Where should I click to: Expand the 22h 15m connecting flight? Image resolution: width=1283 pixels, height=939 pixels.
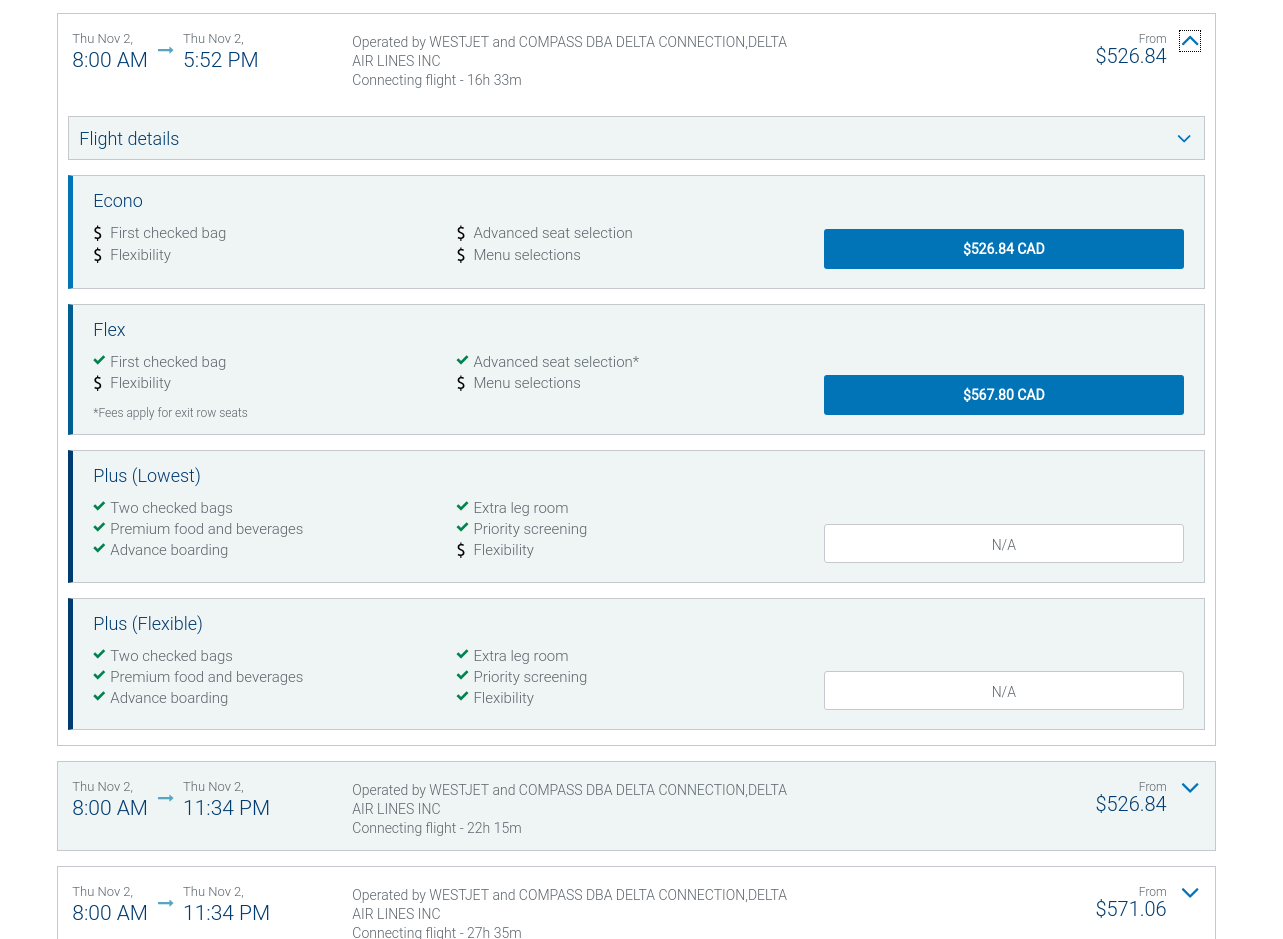1190,788
